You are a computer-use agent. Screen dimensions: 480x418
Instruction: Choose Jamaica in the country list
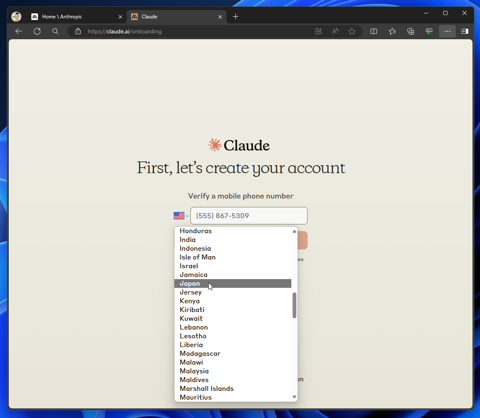pos(233,275)
